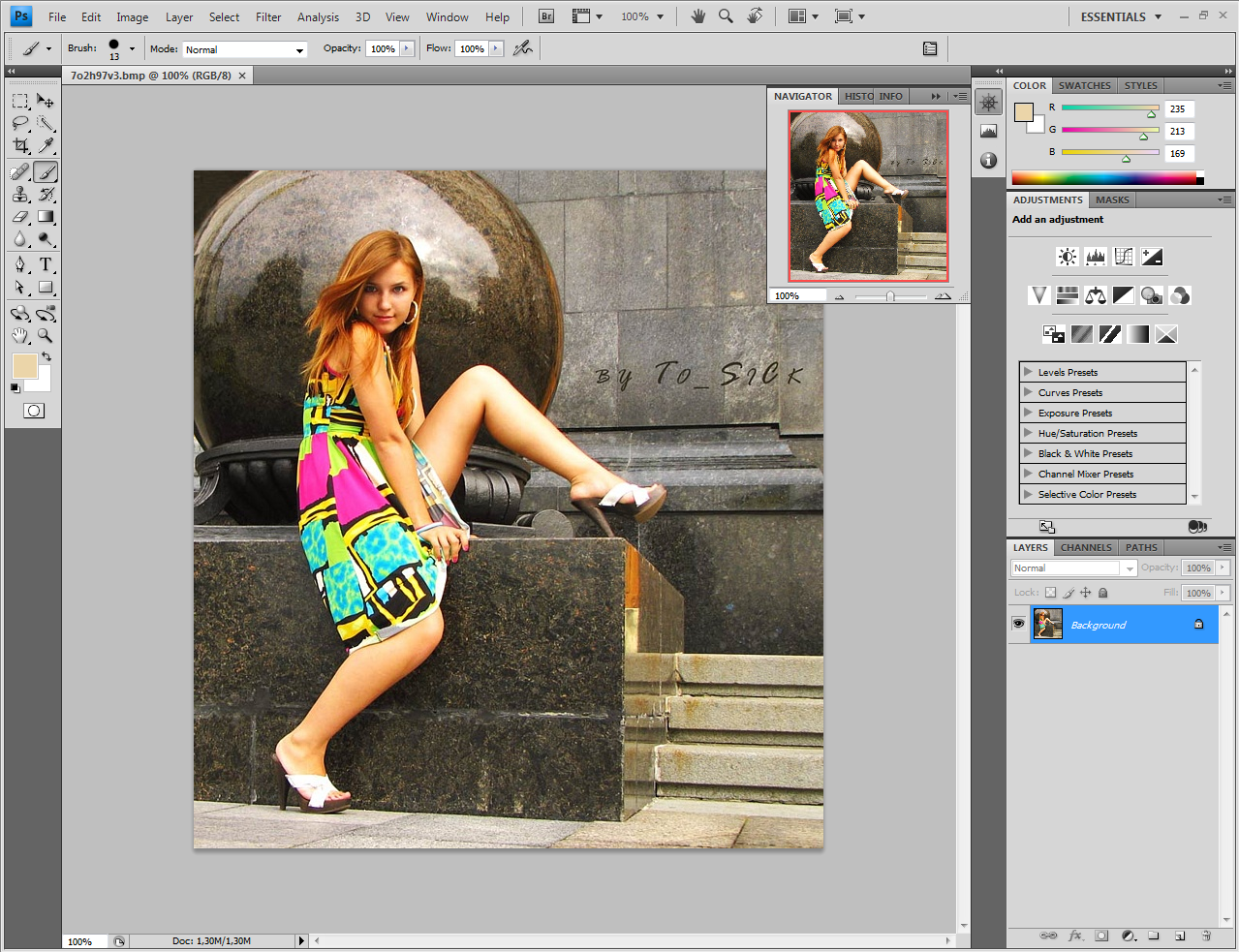Select the Clone Stamp tool
This screenshot has height=952, width=1239.
pos(20,195)
